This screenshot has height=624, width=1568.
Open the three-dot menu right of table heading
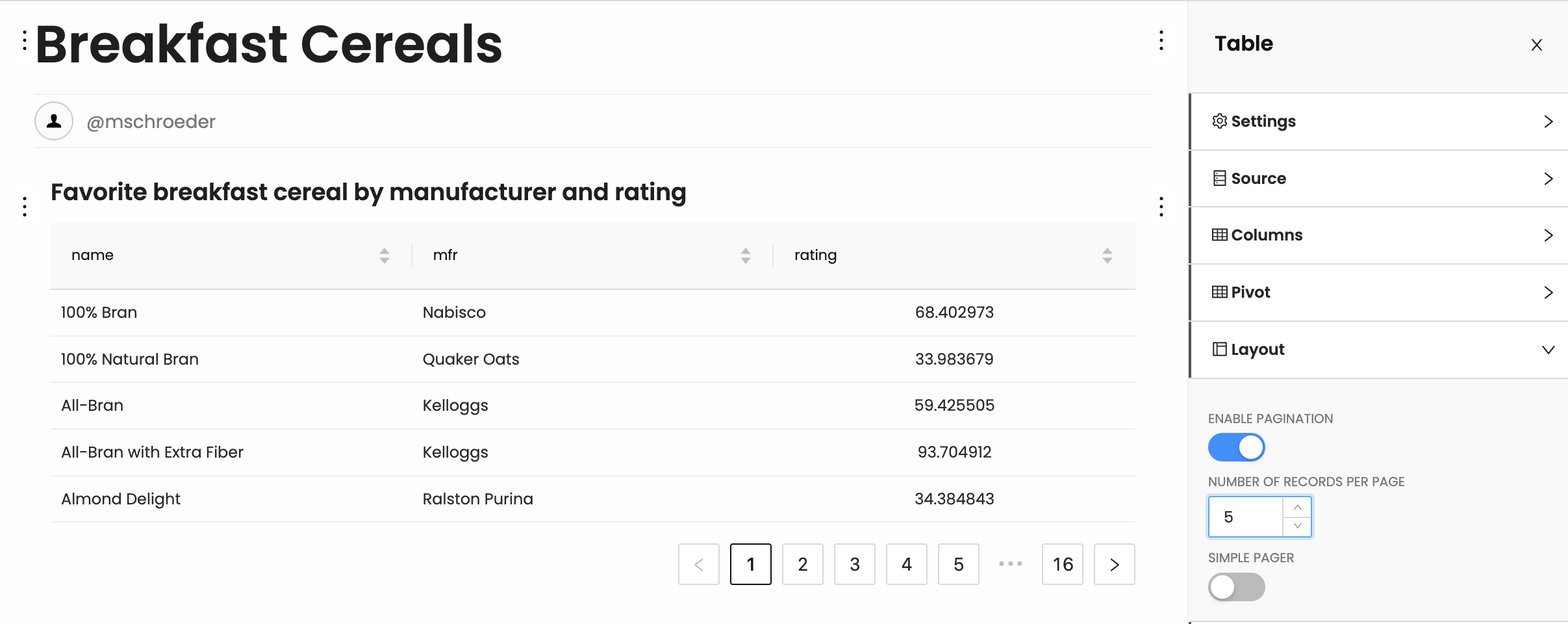tap(1161, 207)
